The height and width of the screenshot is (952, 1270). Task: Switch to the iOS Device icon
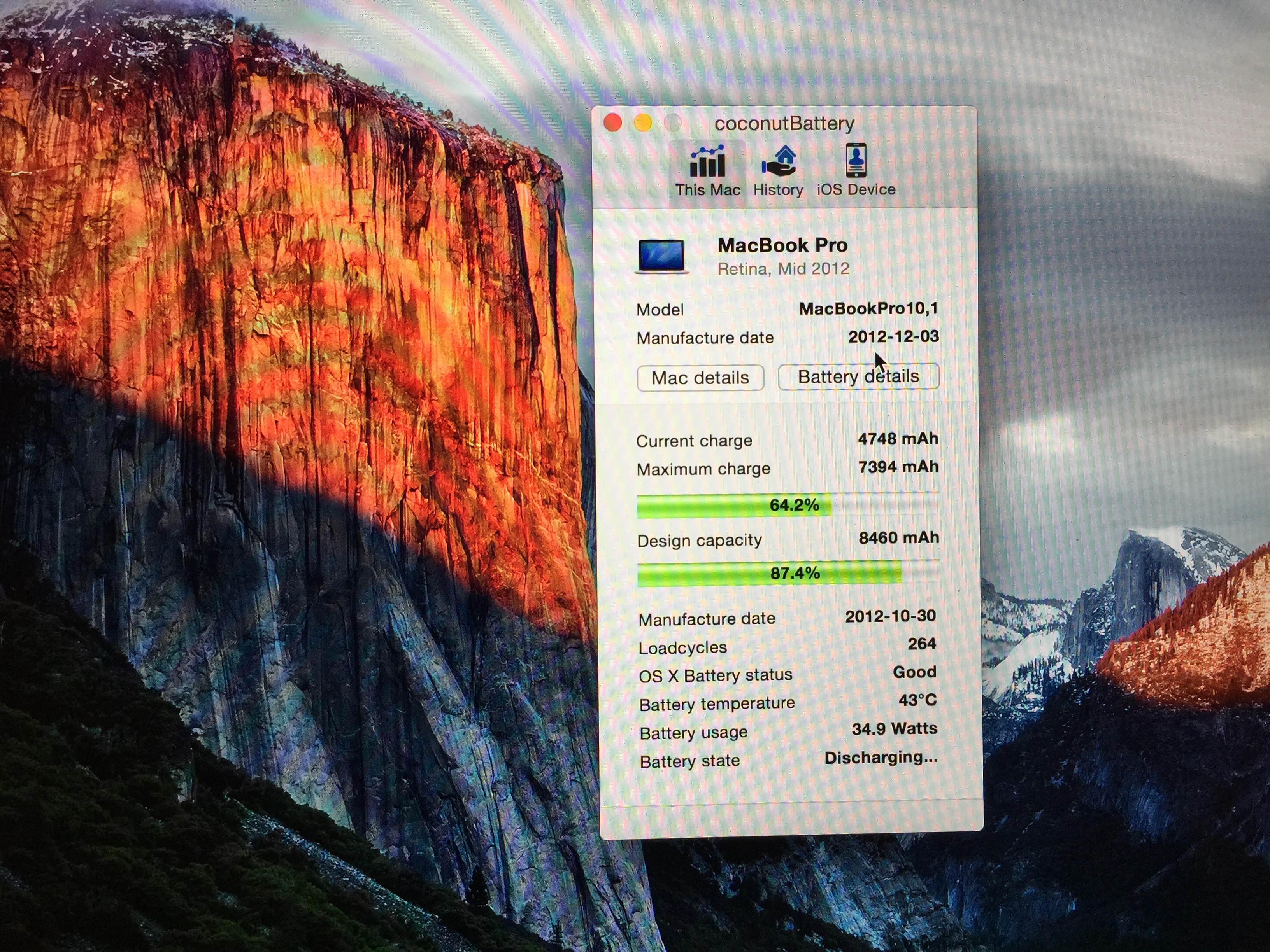point(856,170)
